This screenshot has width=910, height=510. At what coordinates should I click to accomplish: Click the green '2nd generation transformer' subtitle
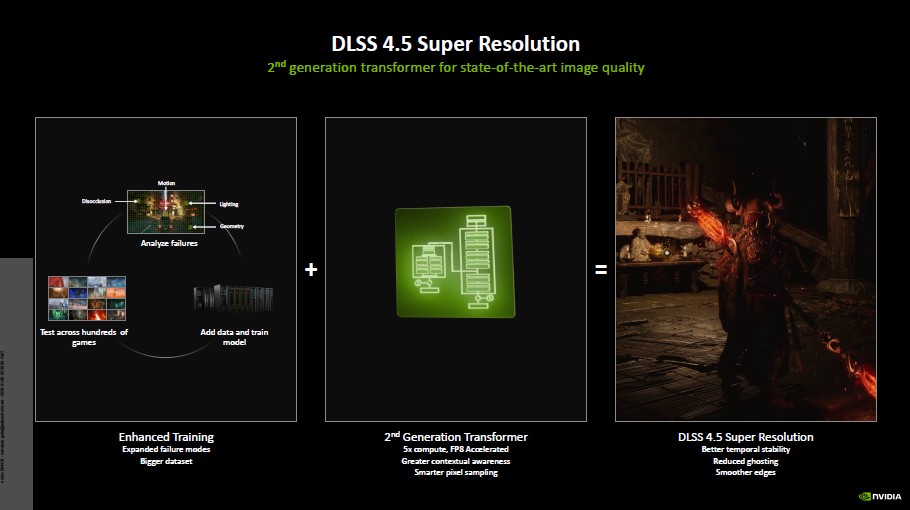pyautogui.click(x=456, y=67)
